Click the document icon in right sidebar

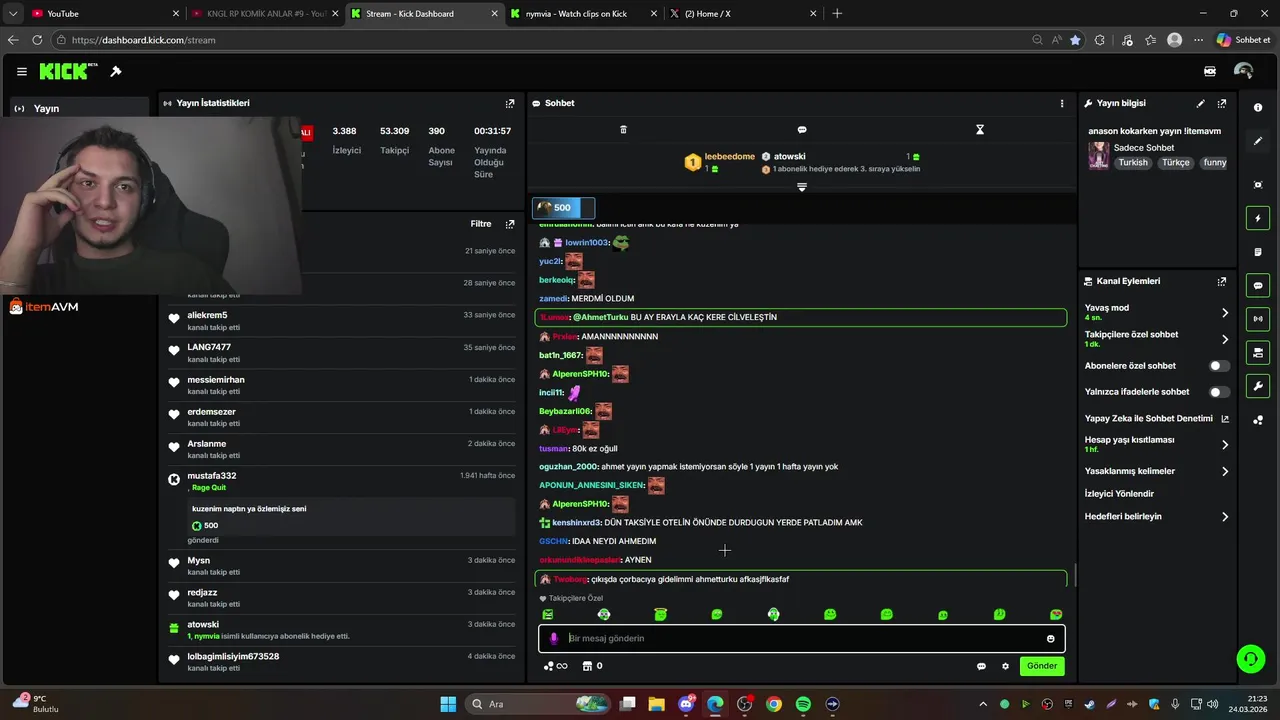point(1258,252)
